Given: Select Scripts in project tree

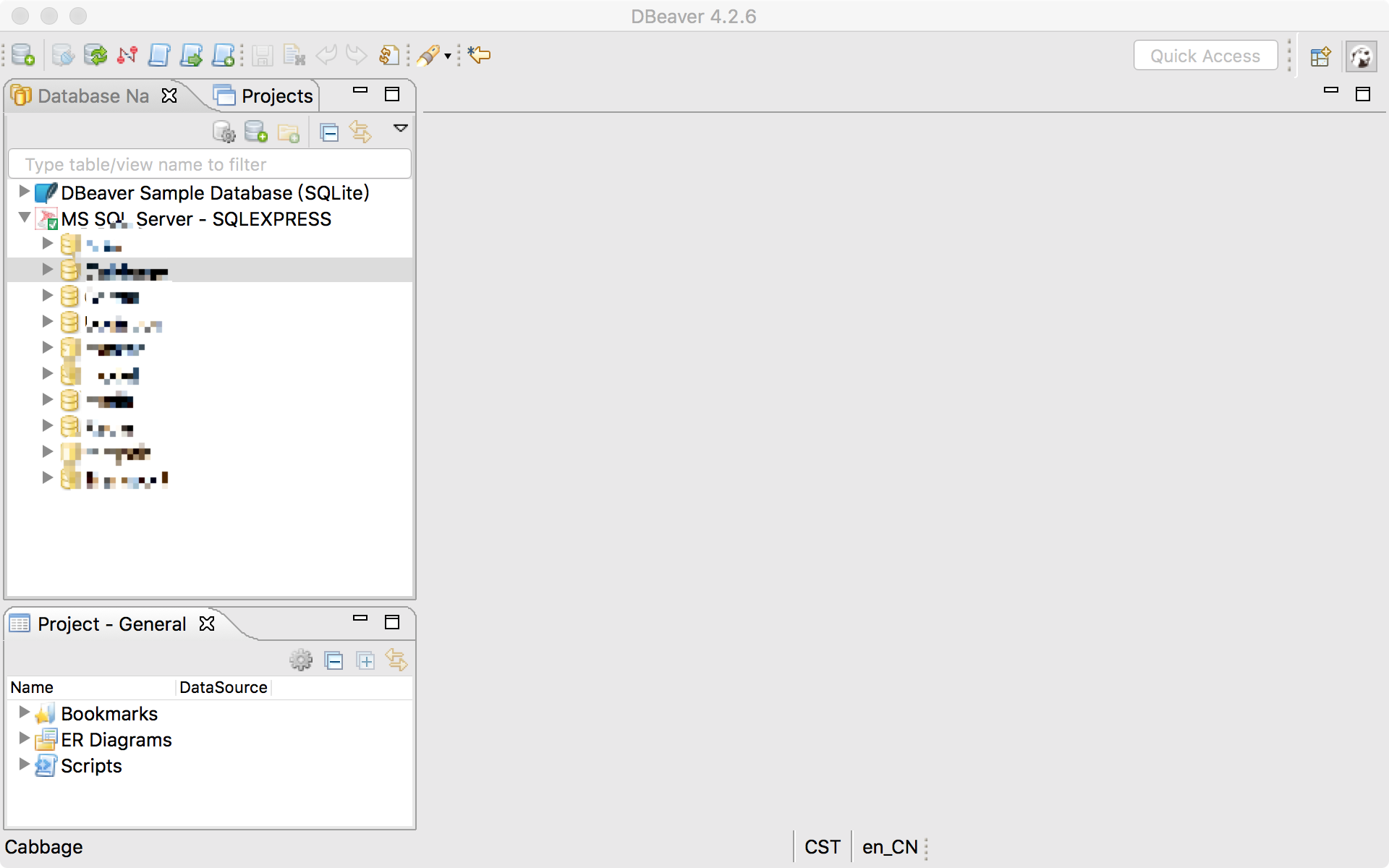Looking at the screenshot, I should click(x=91, y=766).
